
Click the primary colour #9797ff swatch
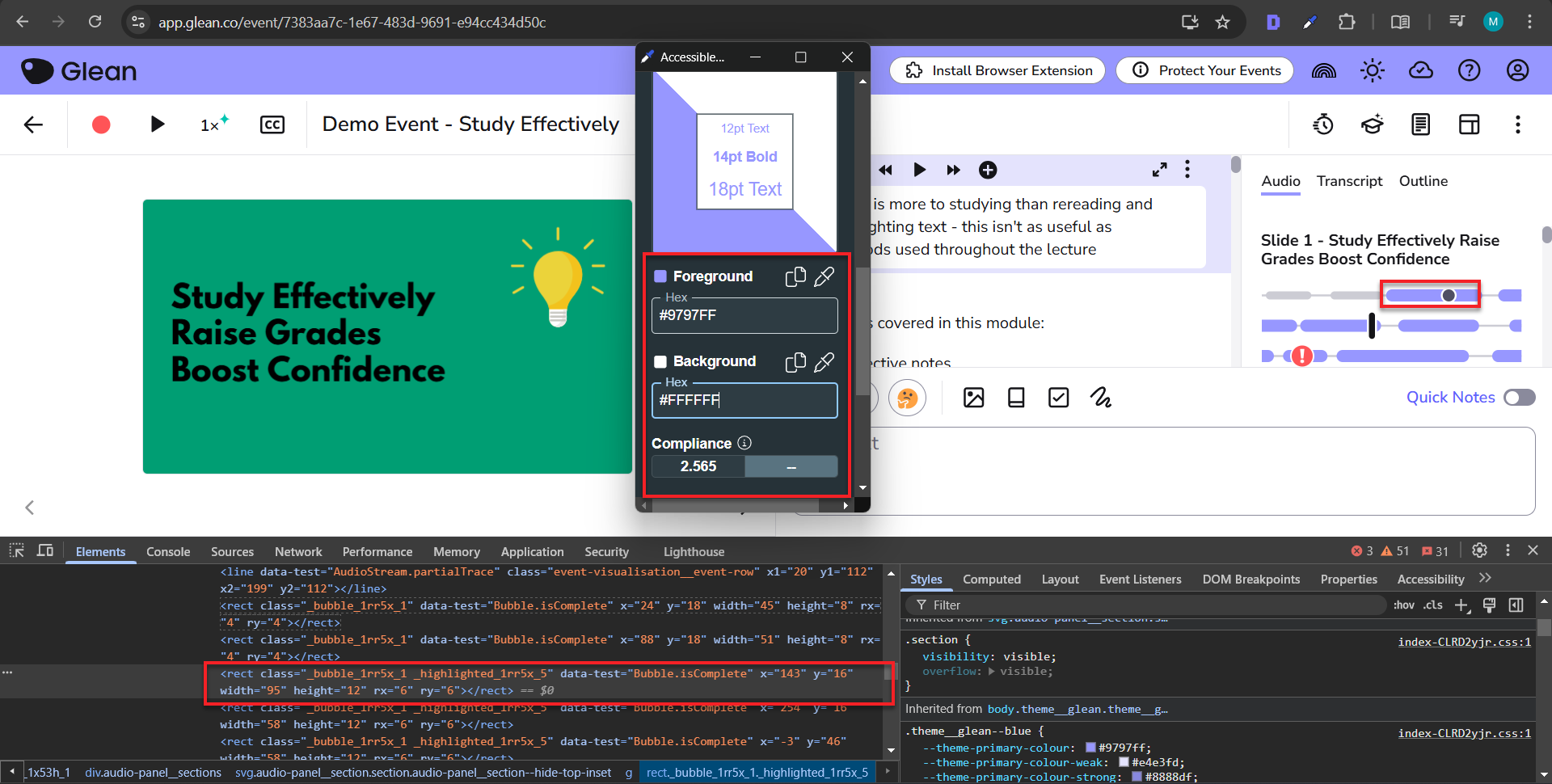pyautogui.click(x=1090, y=748)
